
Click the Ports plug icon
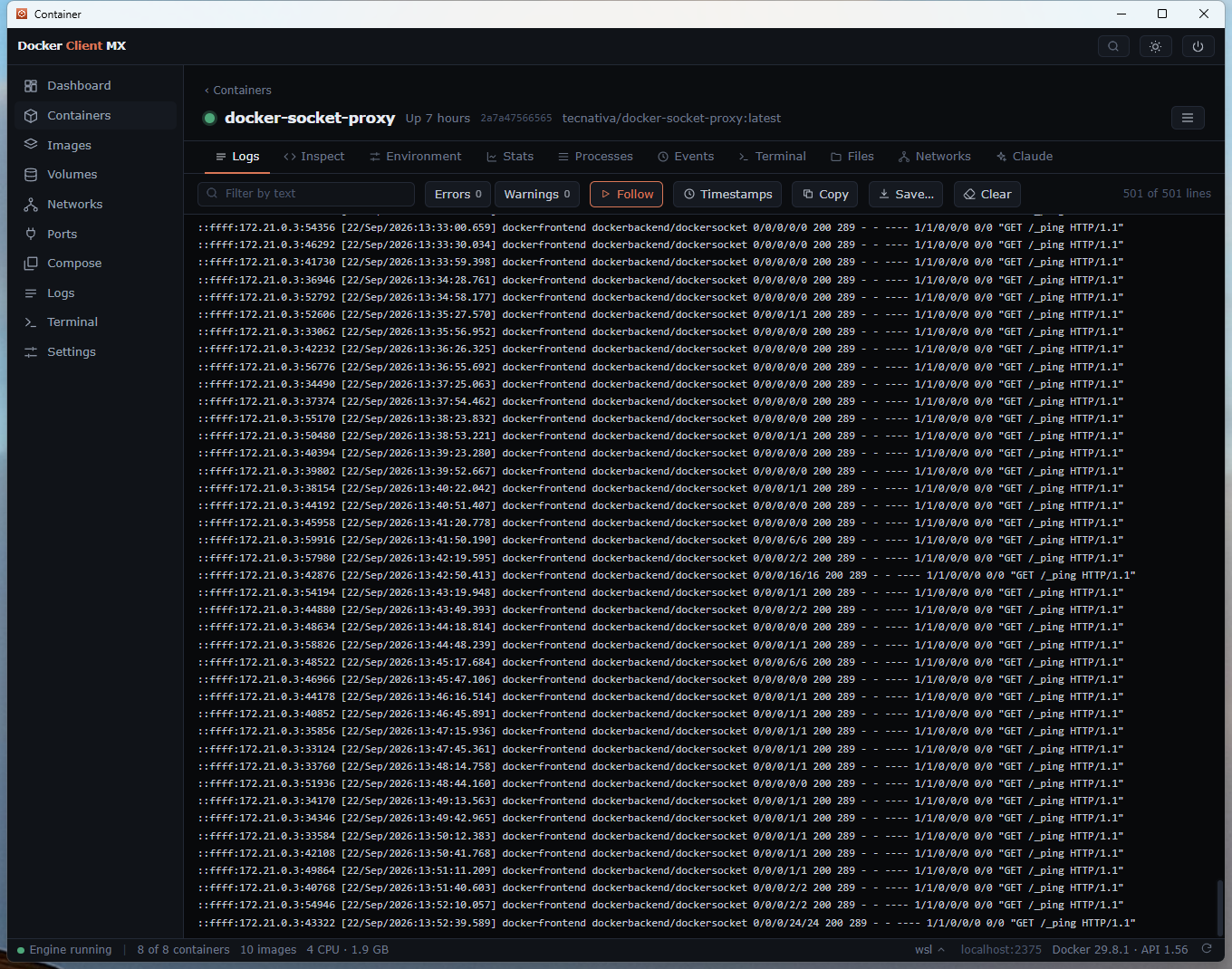(x=31, y=234)
